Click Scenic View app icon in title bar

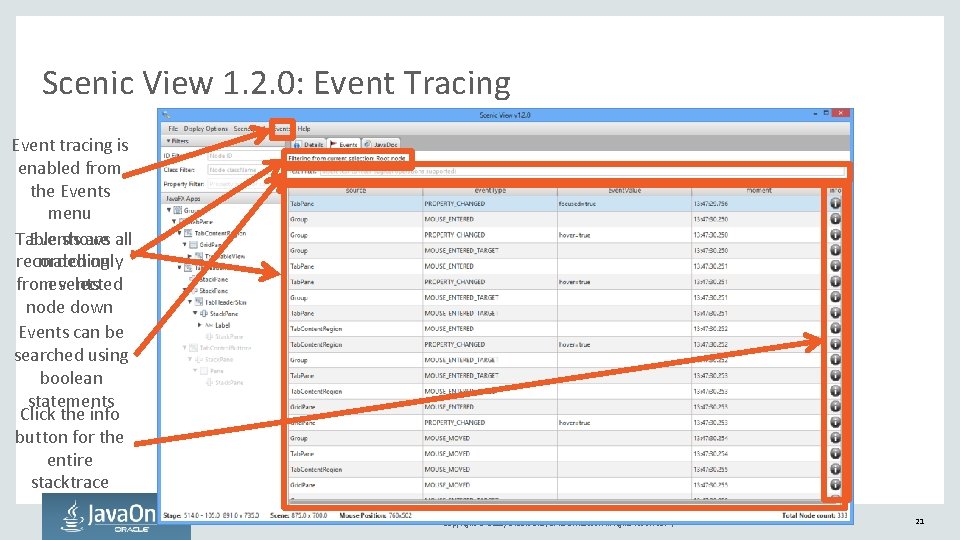pos(166,114)
